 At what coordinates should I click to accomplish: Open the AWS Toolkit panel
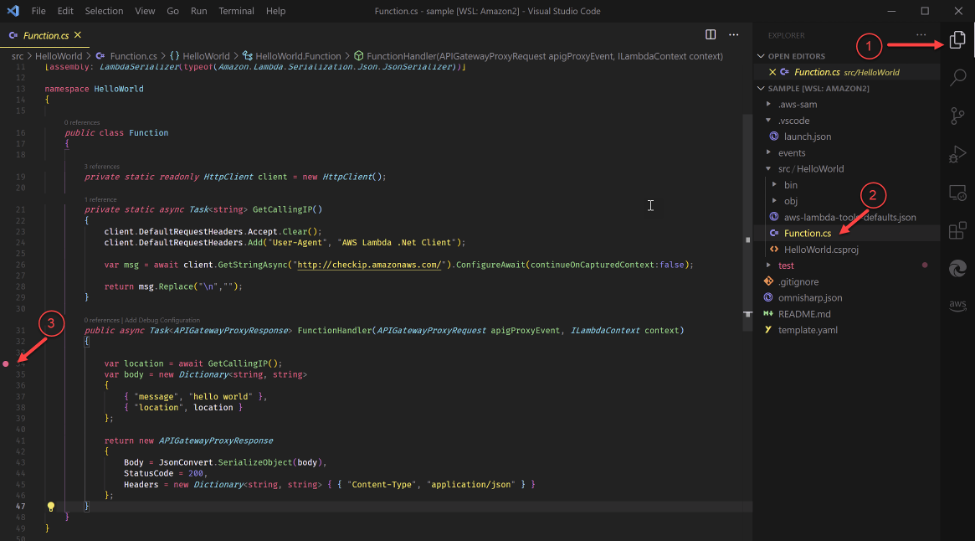click(x=957, y=305)
